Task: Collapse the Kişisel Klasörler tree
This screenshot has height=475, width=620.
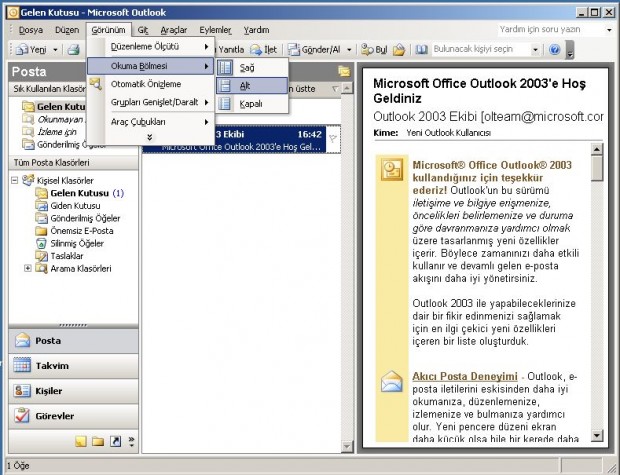Action: [x=15, y=180]
